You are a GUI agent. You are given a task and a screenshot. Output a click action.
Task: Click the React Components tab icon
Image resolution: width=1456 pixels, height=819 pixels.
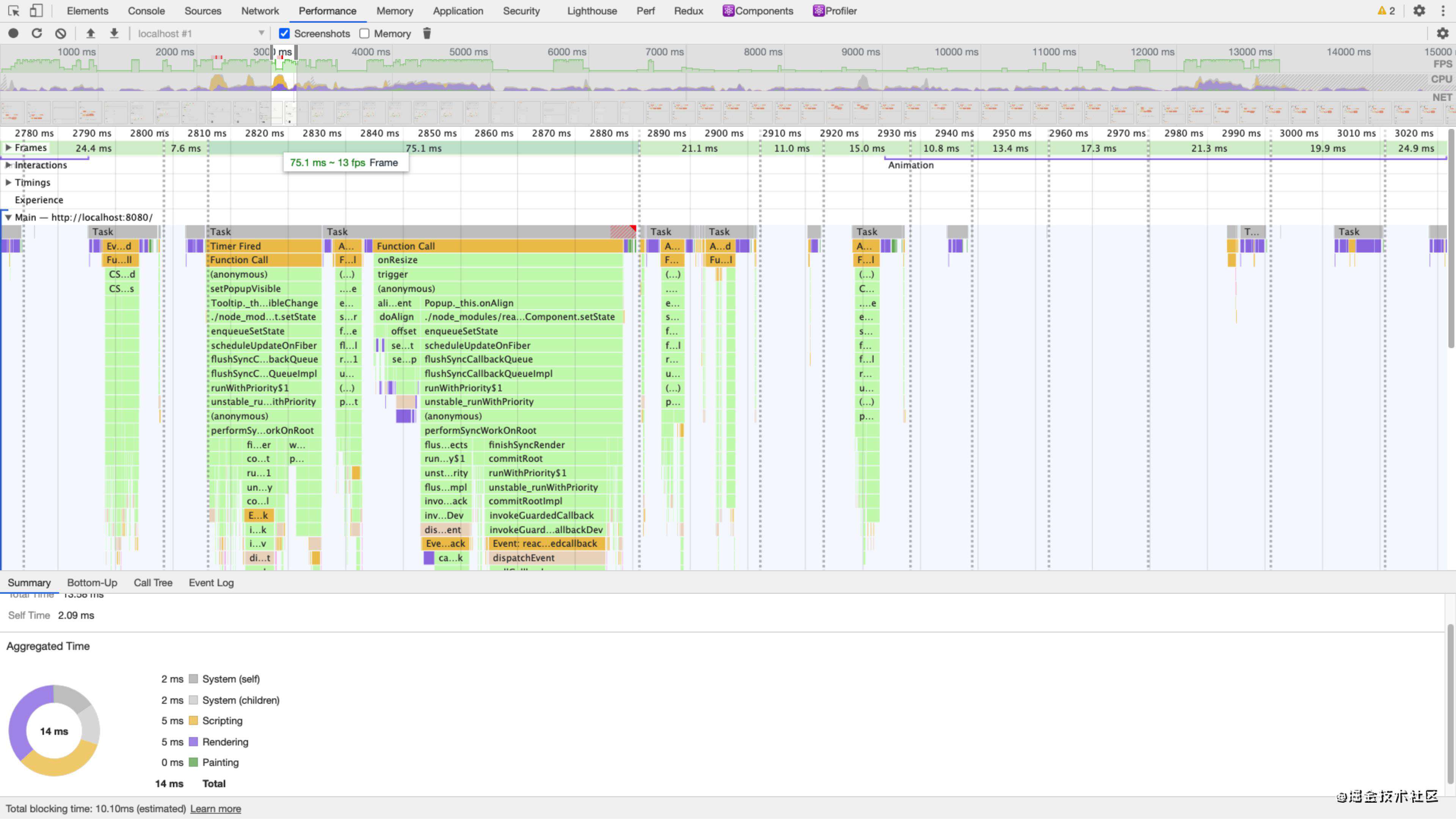(x=728, y=11)
